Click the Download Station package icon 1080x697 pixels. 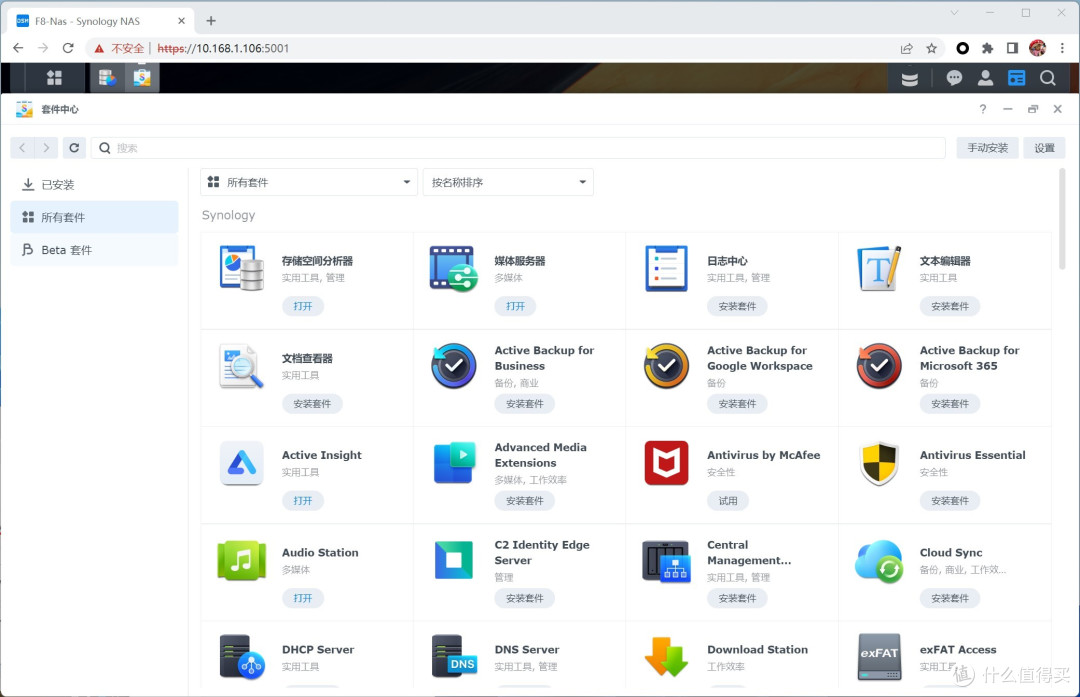666,656
